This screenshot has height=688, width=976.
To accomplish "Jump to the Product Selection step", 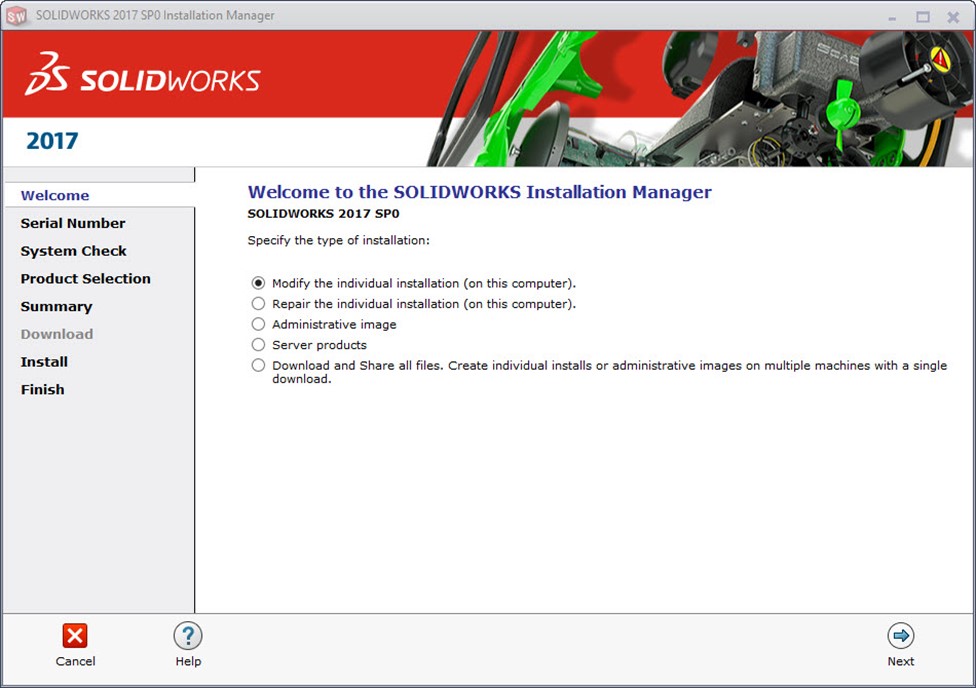I will (x=85, y=279).
